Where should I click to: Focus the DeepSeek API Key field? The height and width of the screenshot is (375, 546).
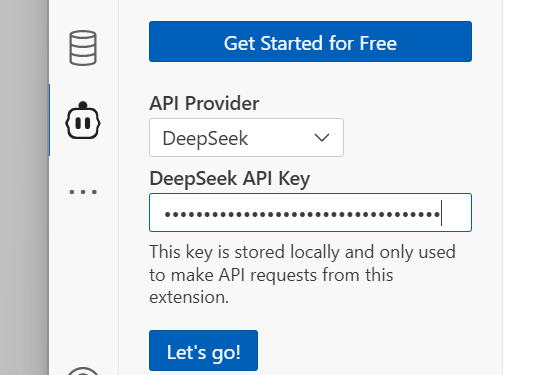point(310,212)
